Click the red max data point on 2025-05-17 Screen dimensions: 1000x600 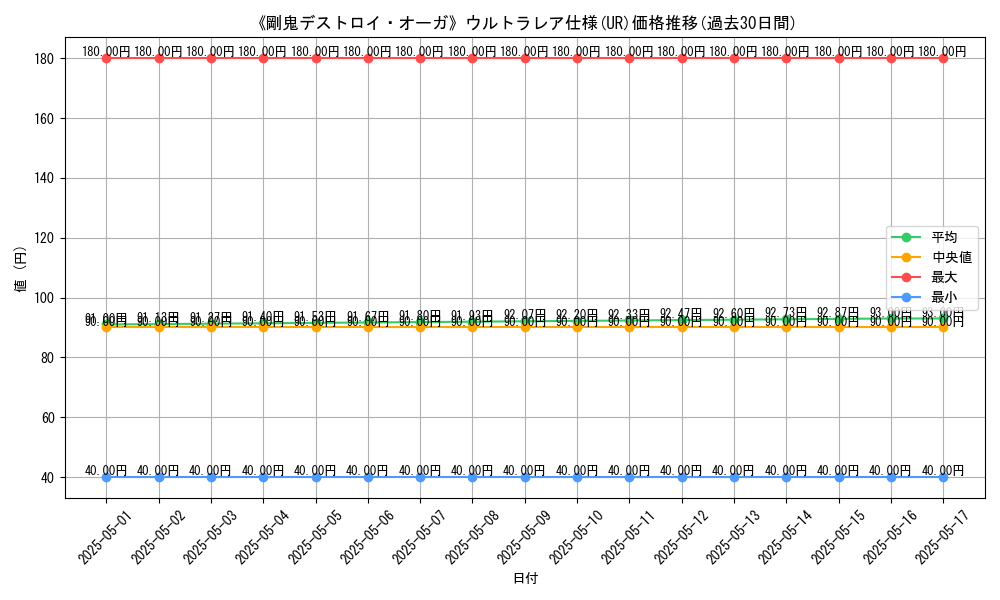click(943, 59)
